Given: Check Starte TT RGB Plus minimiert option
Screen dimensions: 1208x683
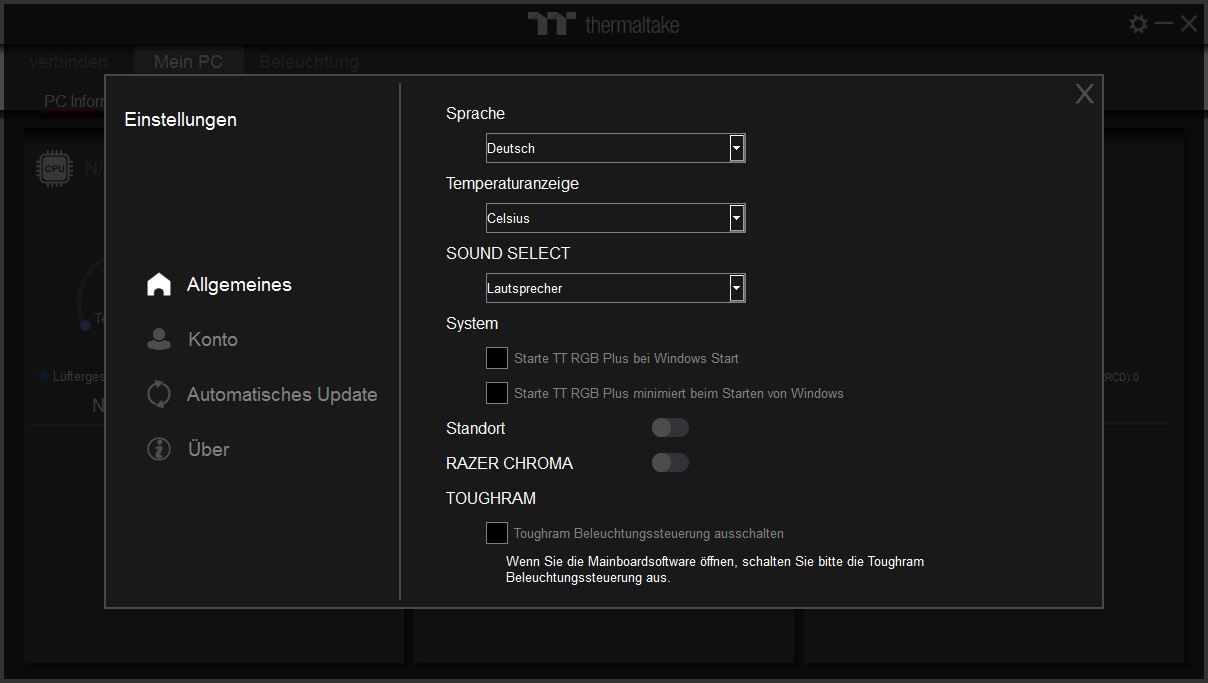Looking at the screenshot, I should tap(497, 392).
